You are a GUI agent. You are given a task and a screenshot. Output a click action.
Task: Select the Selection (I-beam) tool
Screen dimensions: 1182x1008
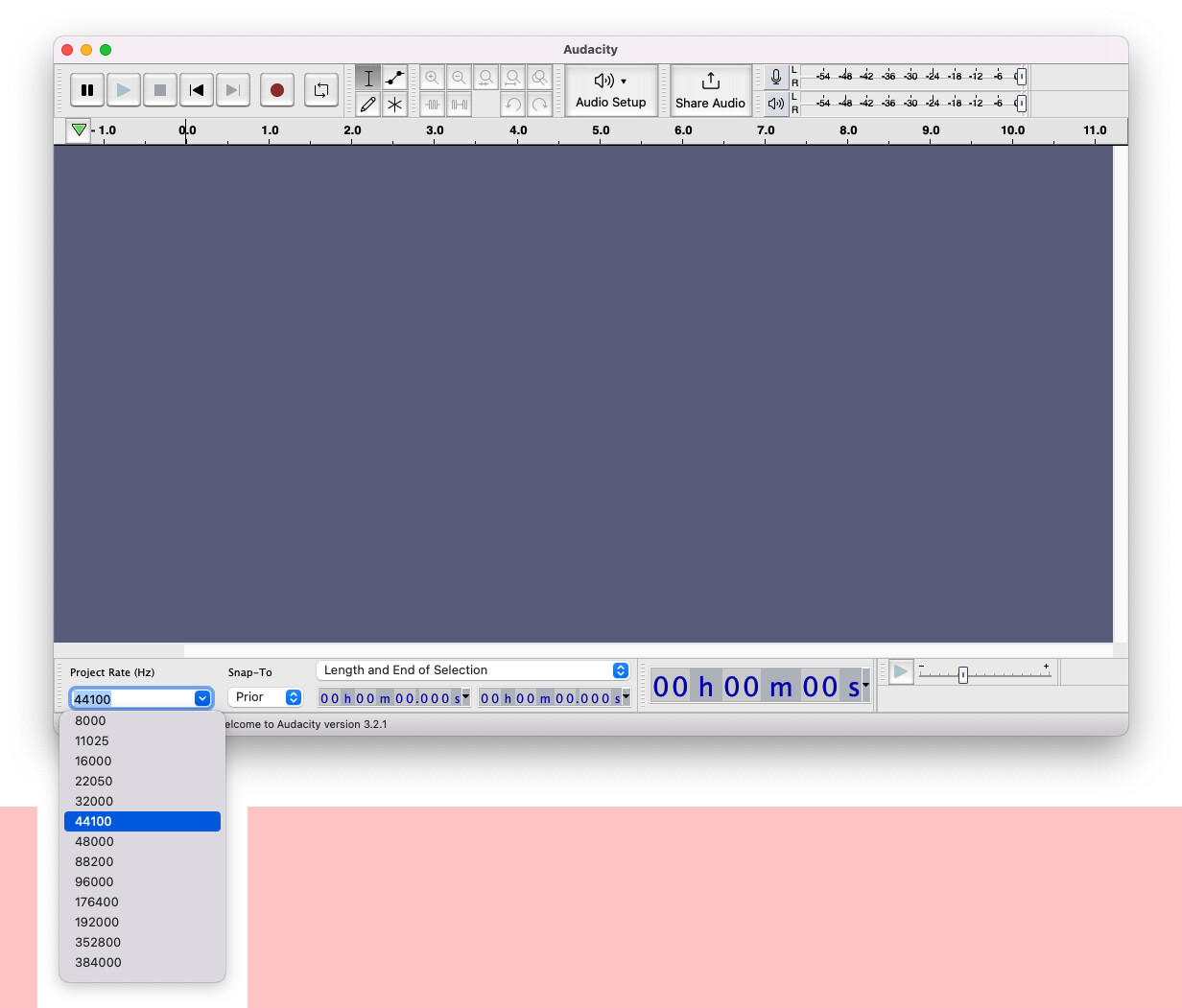tap(368, 78)
